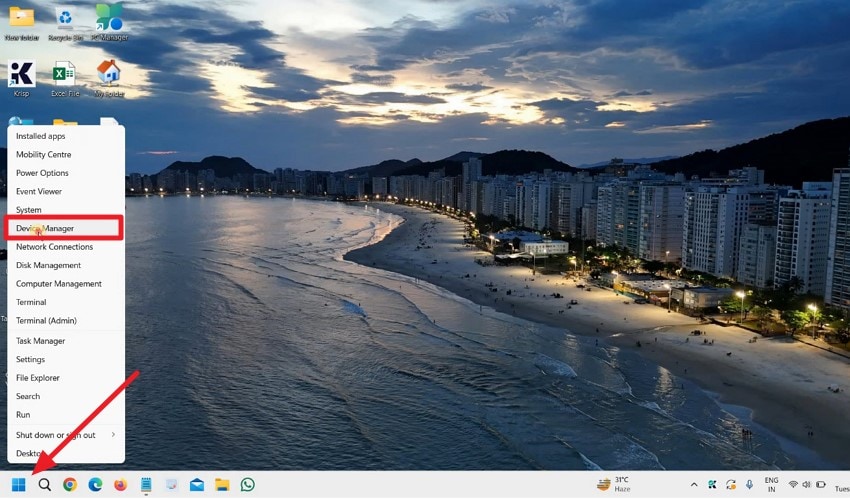Show hidden tray icons with the chevron
Screen dimensions: 850x499
694,484
